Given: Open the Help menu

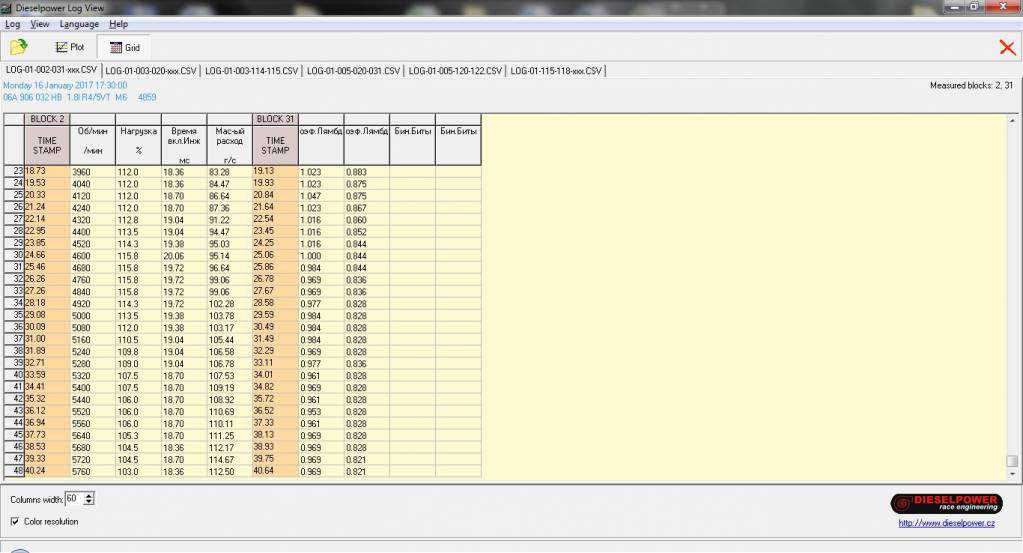Looking at the screenshot, I should pyautogui.click(x=118, y=24).
